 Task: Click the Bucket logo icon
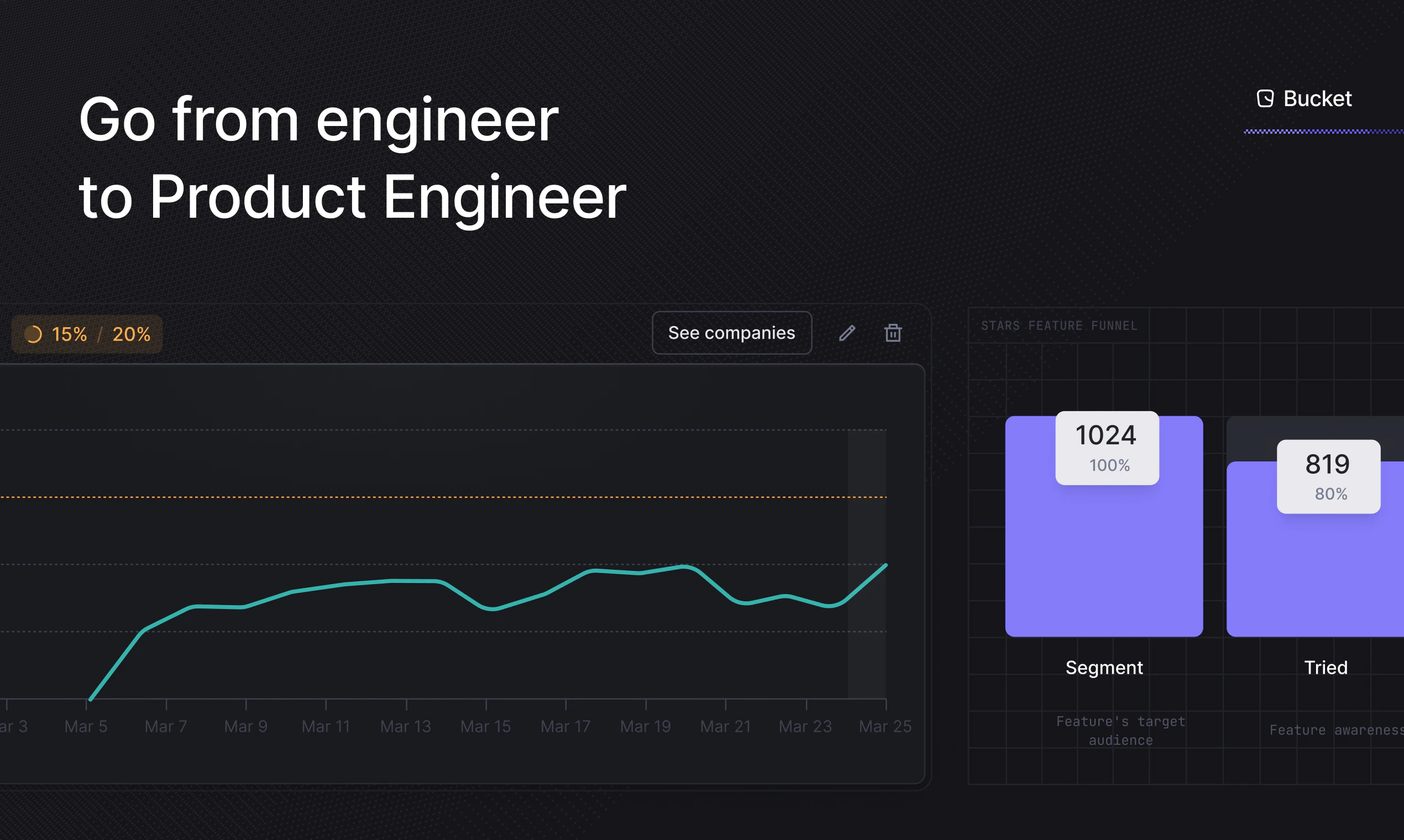(1265, 98)
